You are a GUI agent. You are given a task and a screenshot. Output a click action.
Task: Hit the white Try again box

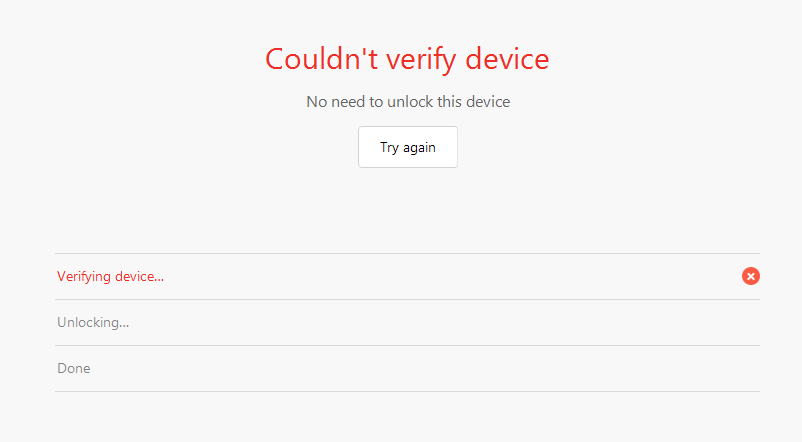coord(408,147)
